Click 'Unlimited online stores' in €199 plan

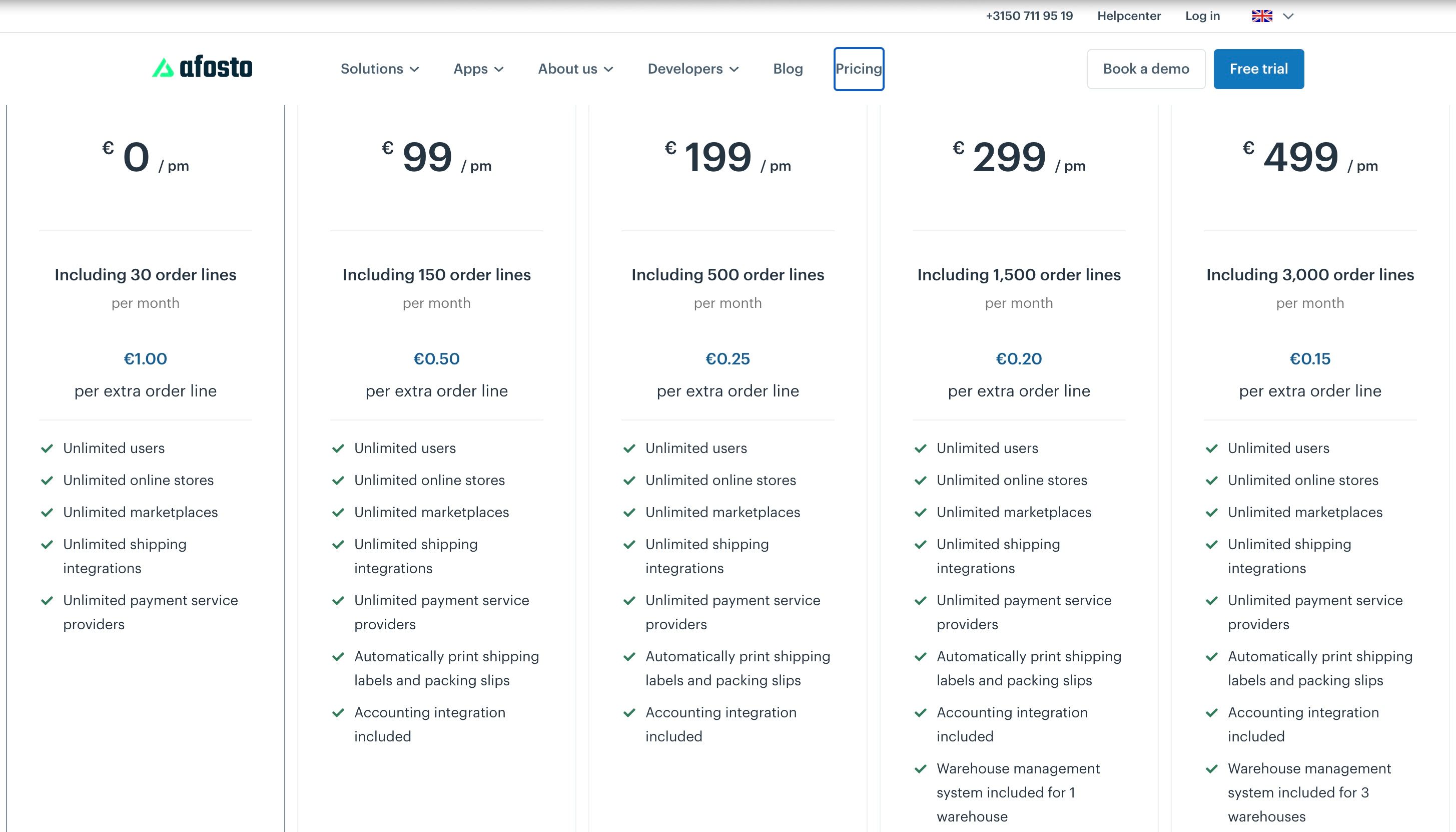click(x=720, y=480)
